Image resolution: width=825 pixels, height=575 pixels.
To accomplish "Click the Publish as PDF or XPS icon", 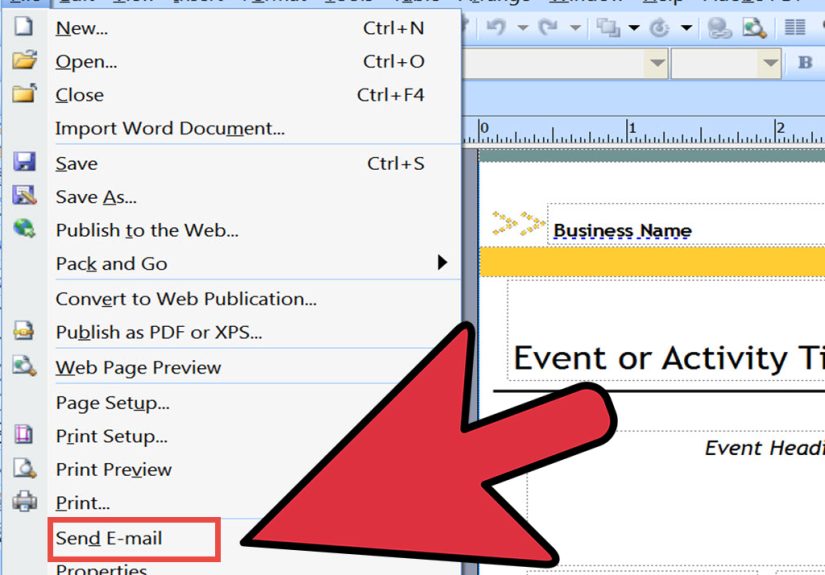I will tap(24, 331).
